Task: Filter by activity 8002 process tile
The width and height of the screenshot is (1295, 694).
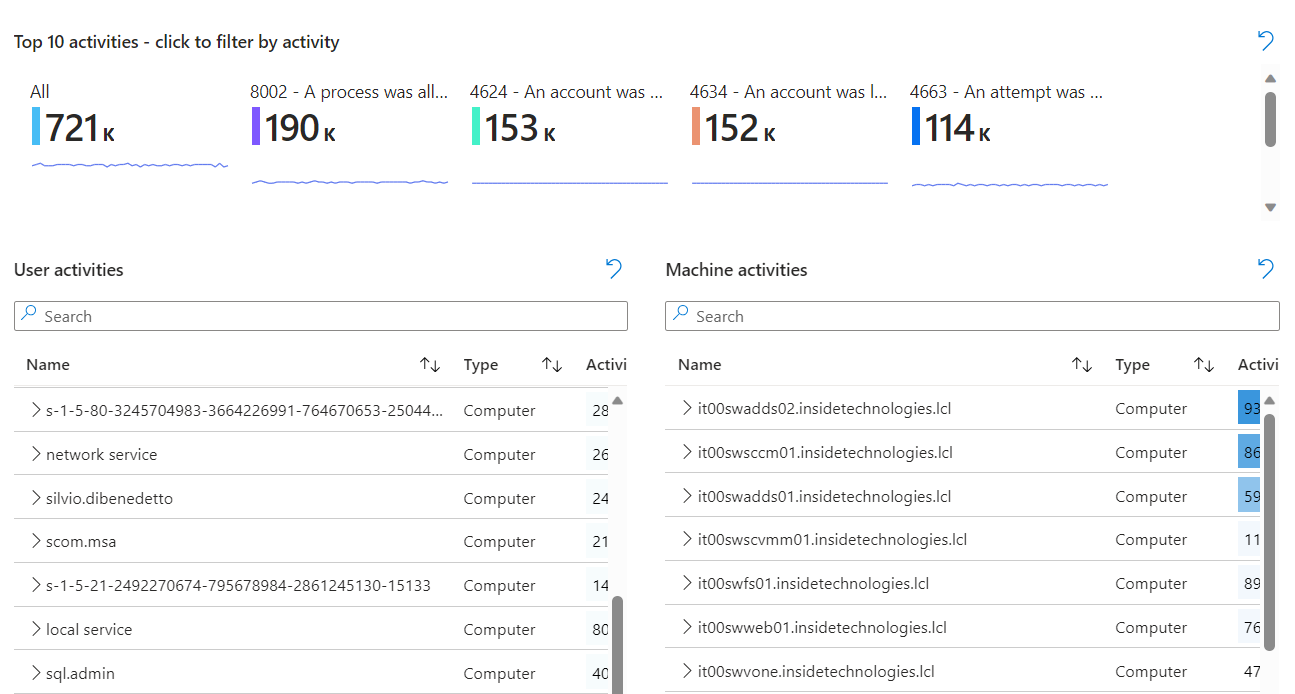Action: (x=348, y=127)
